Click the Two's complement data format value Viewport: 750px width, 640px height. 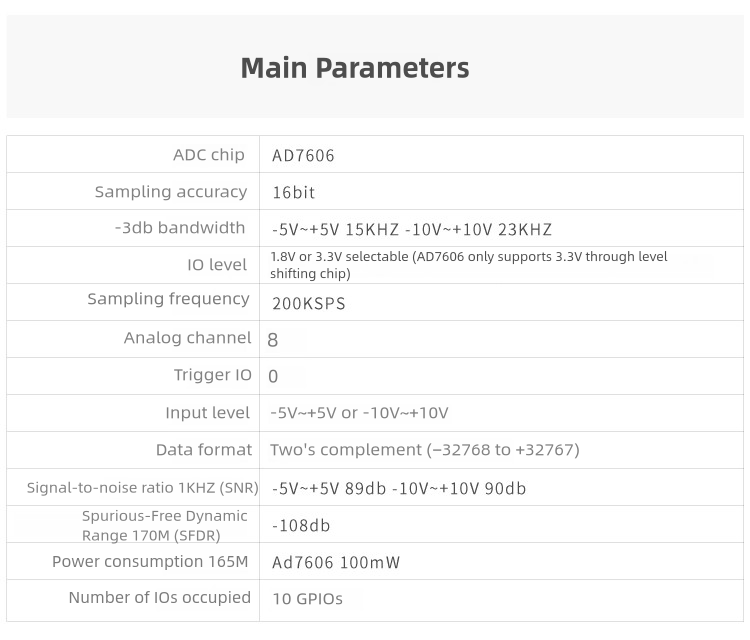[x=425, y=450]
